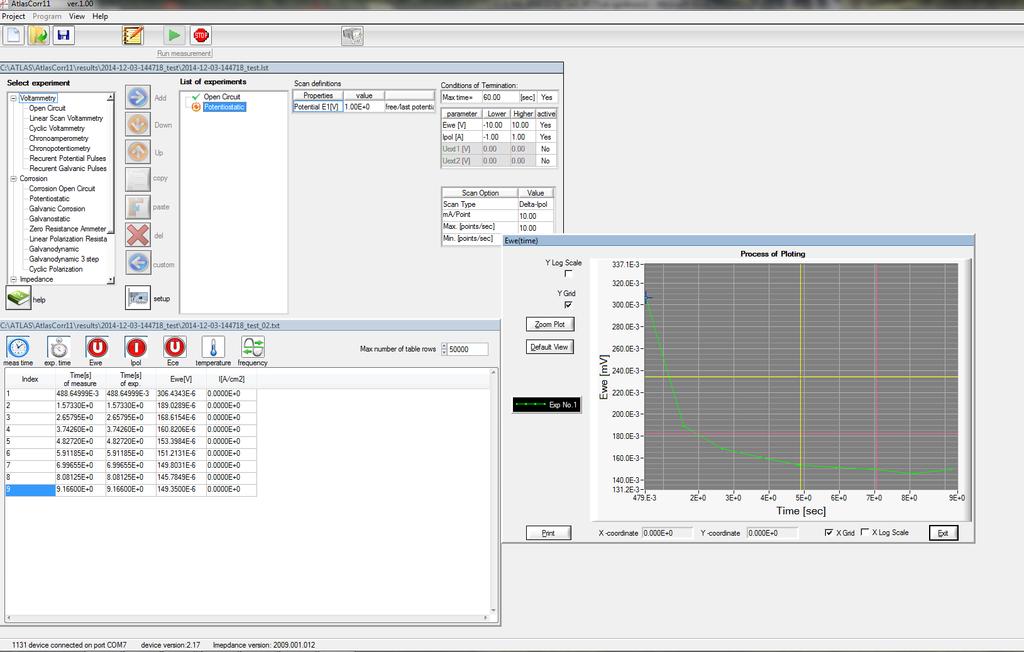Click Y-coordinate value field
This screenshot has width=1024, height=652.
(x=772, y=533)
